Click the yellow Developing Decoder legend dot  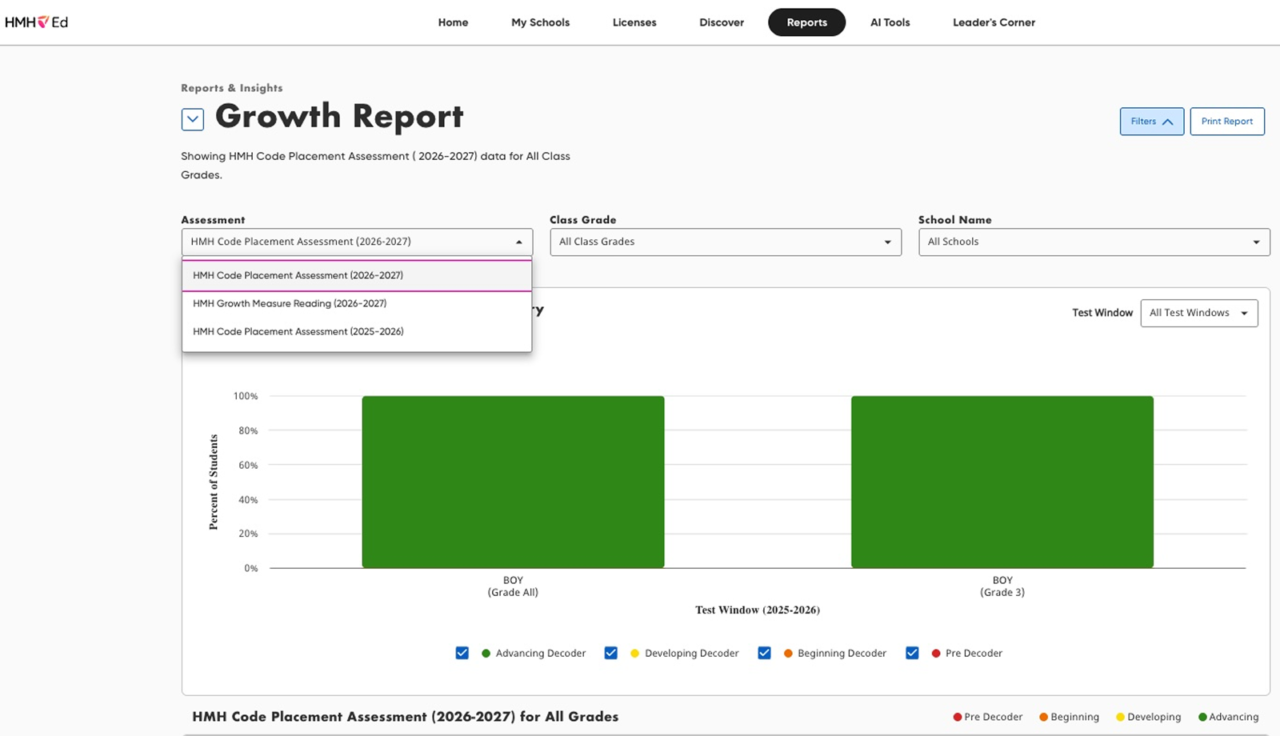(635, 653)
